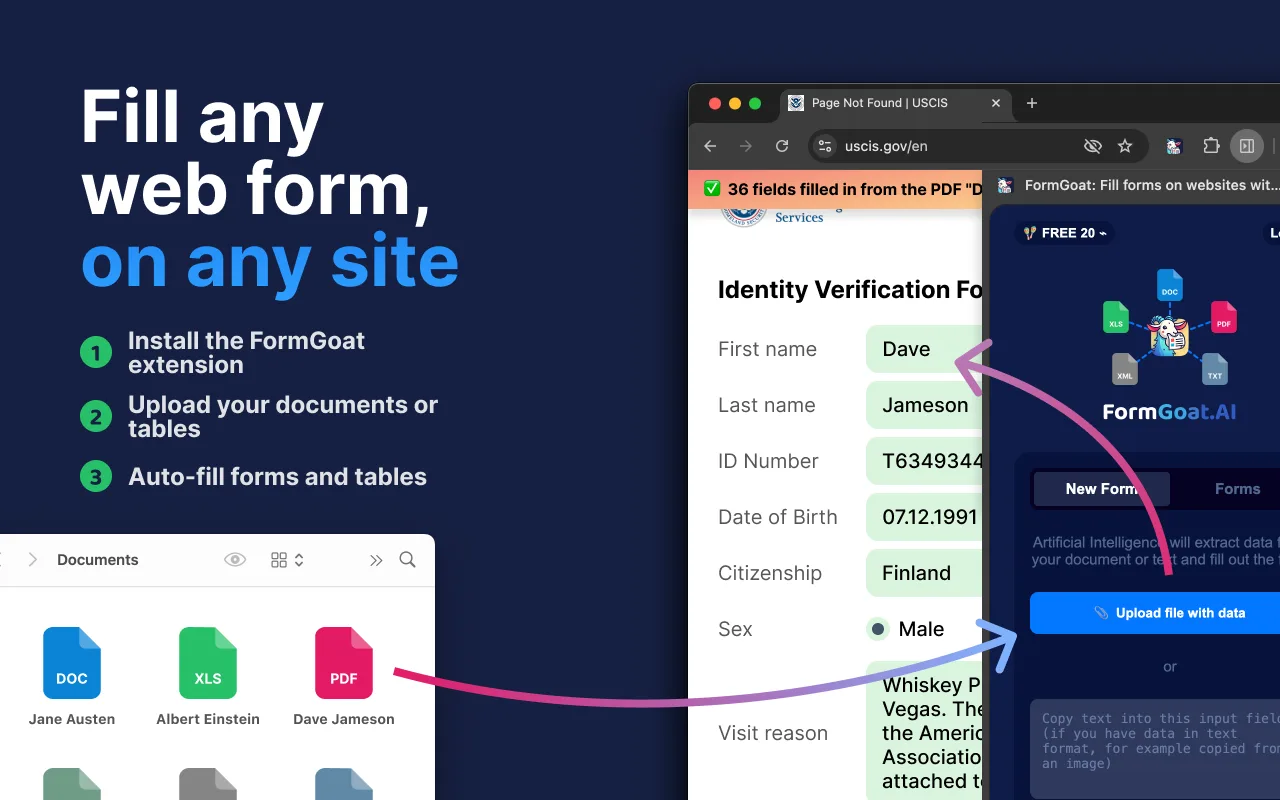Click the Last name field Jameson
The height and width of the screenshot is (800, 1280).
pyautogui.click(x=924, y=405)
